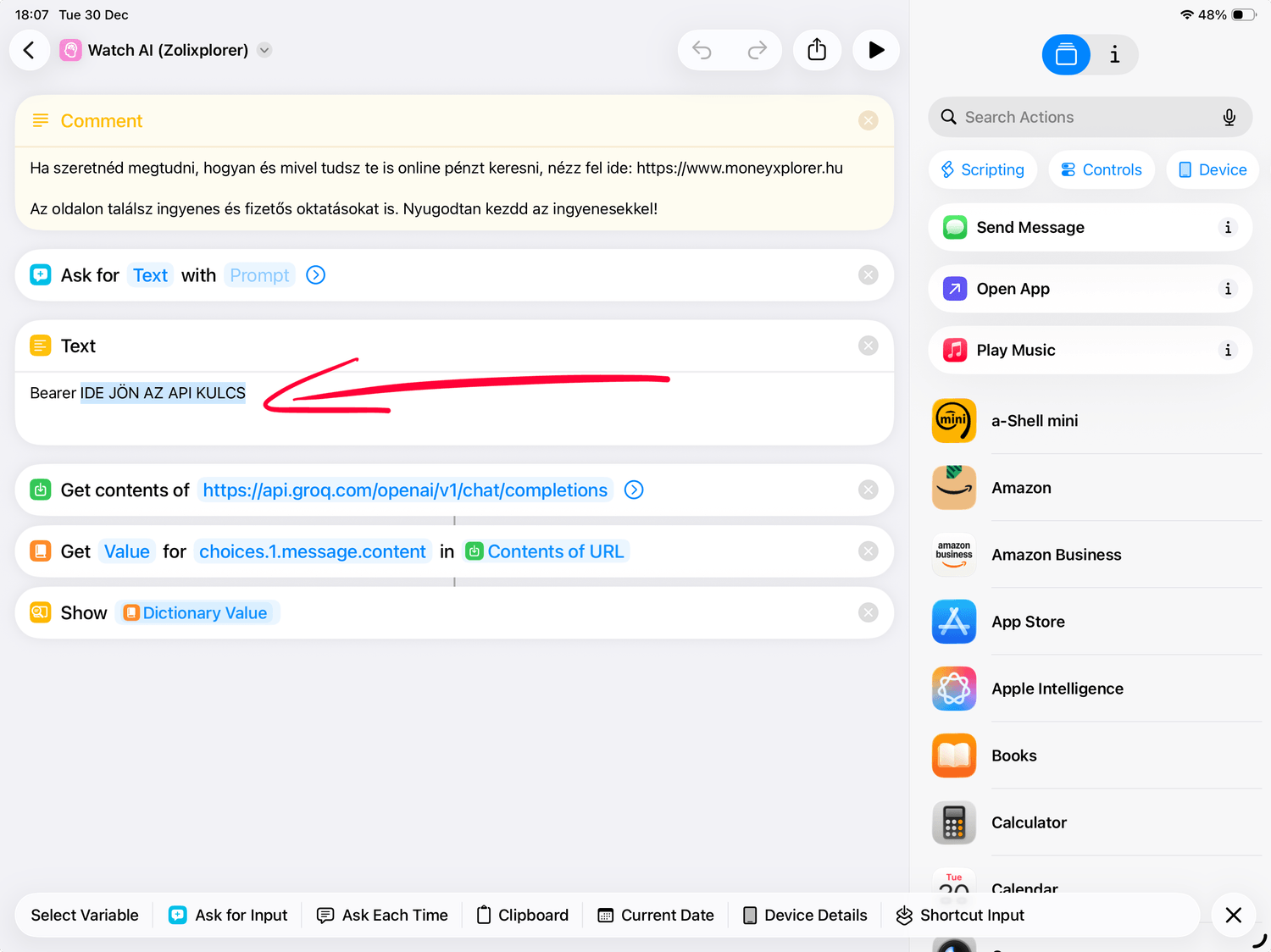Viewport: 1271px width, 952px height.
Task: Select the Scripting category
Action: point(983,169)
